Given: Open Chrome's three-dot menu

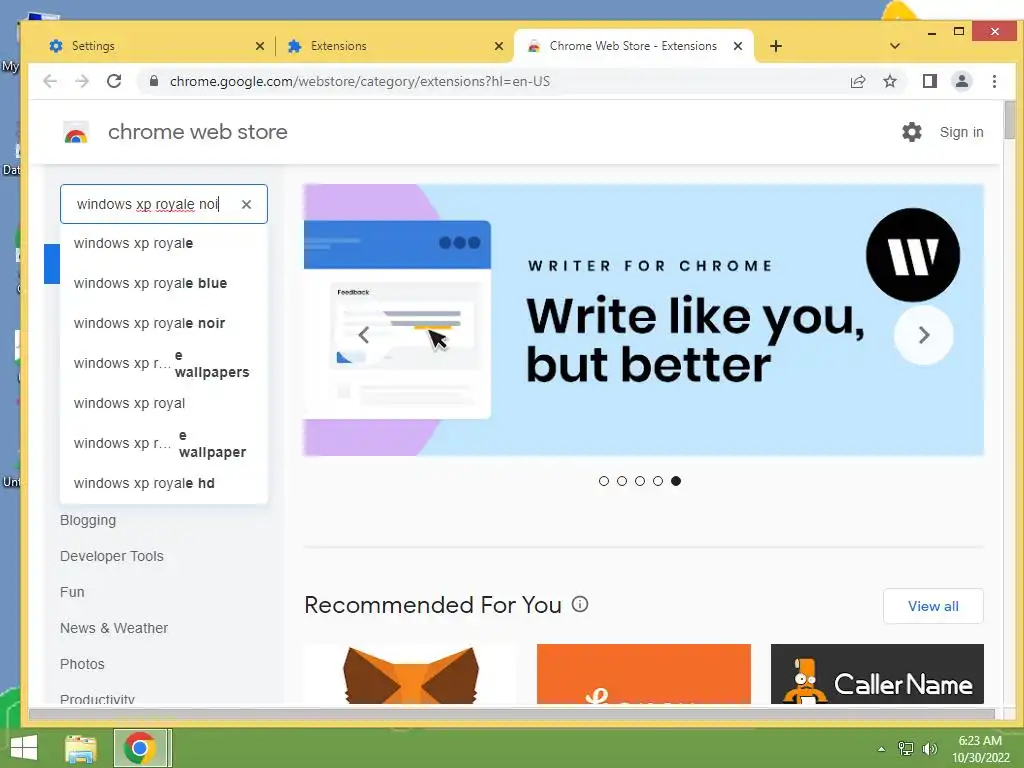Looking at the screenshot, I should (x=994, y=81).
